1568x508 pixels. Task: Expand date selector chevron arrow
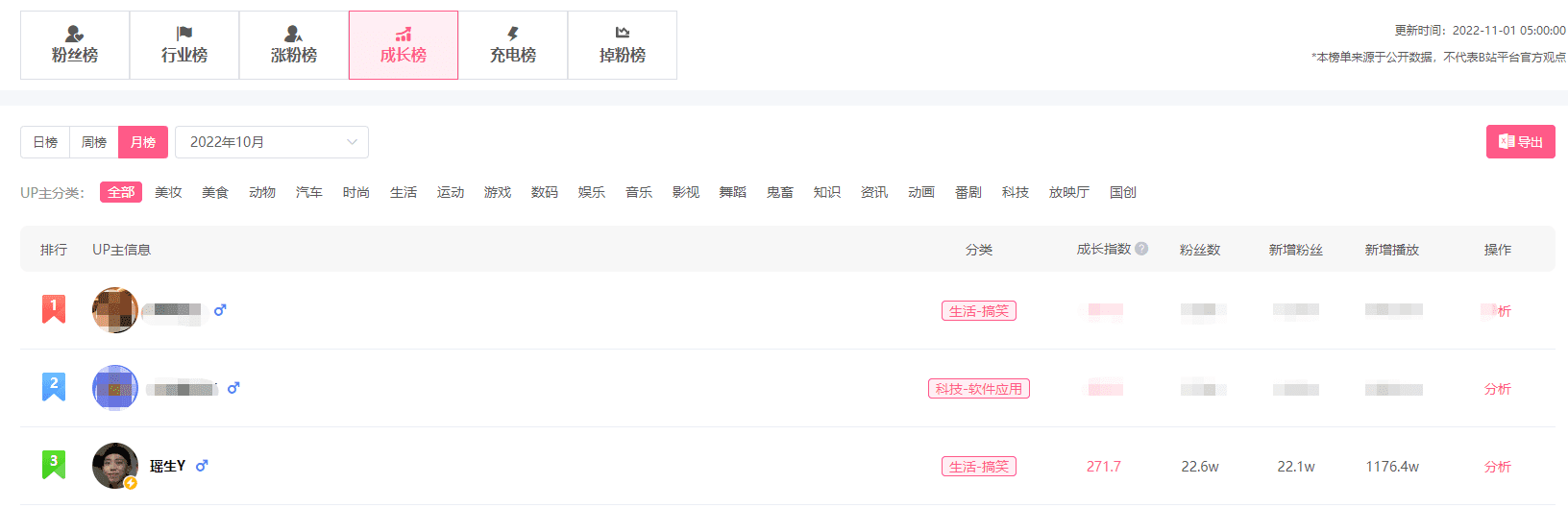pyautogui.click(x=352, y=142)
